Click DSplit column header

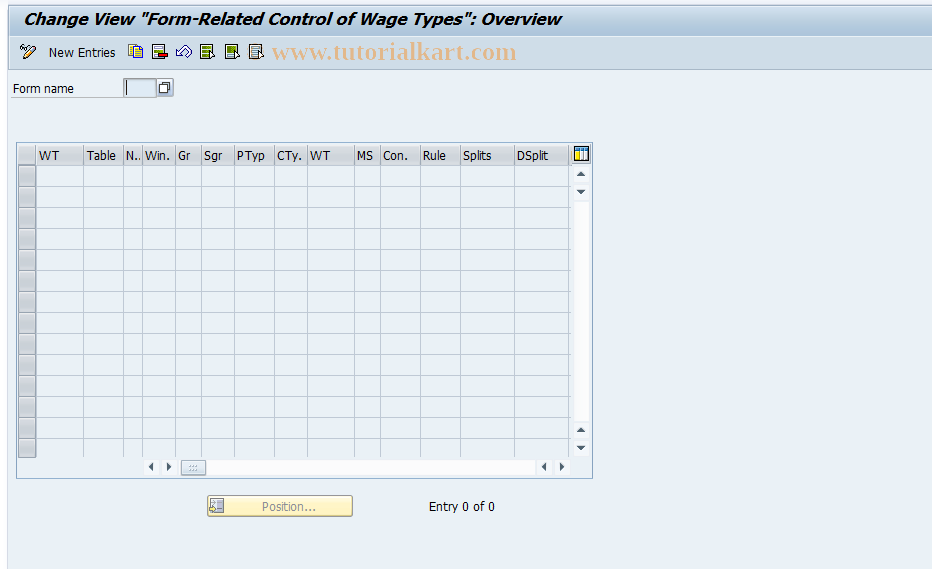(542, 156)
